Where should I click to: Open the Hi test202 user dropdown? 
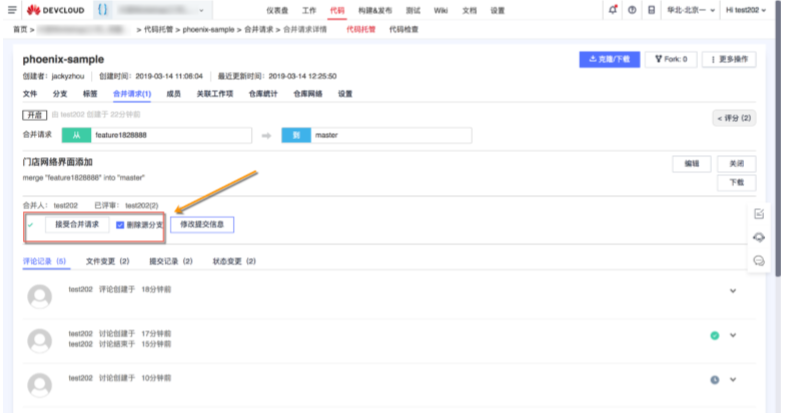click(746, 10)
